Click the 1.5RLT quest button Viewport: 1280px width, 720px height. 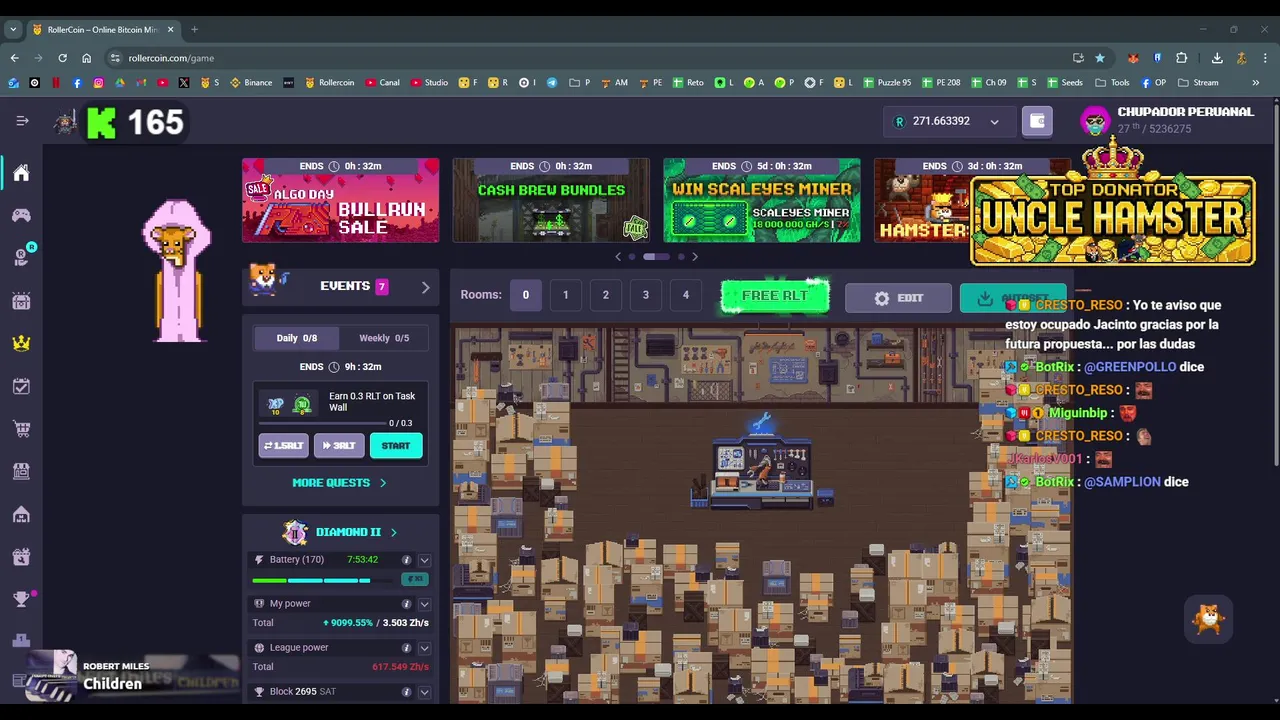[x=284, y=446]
